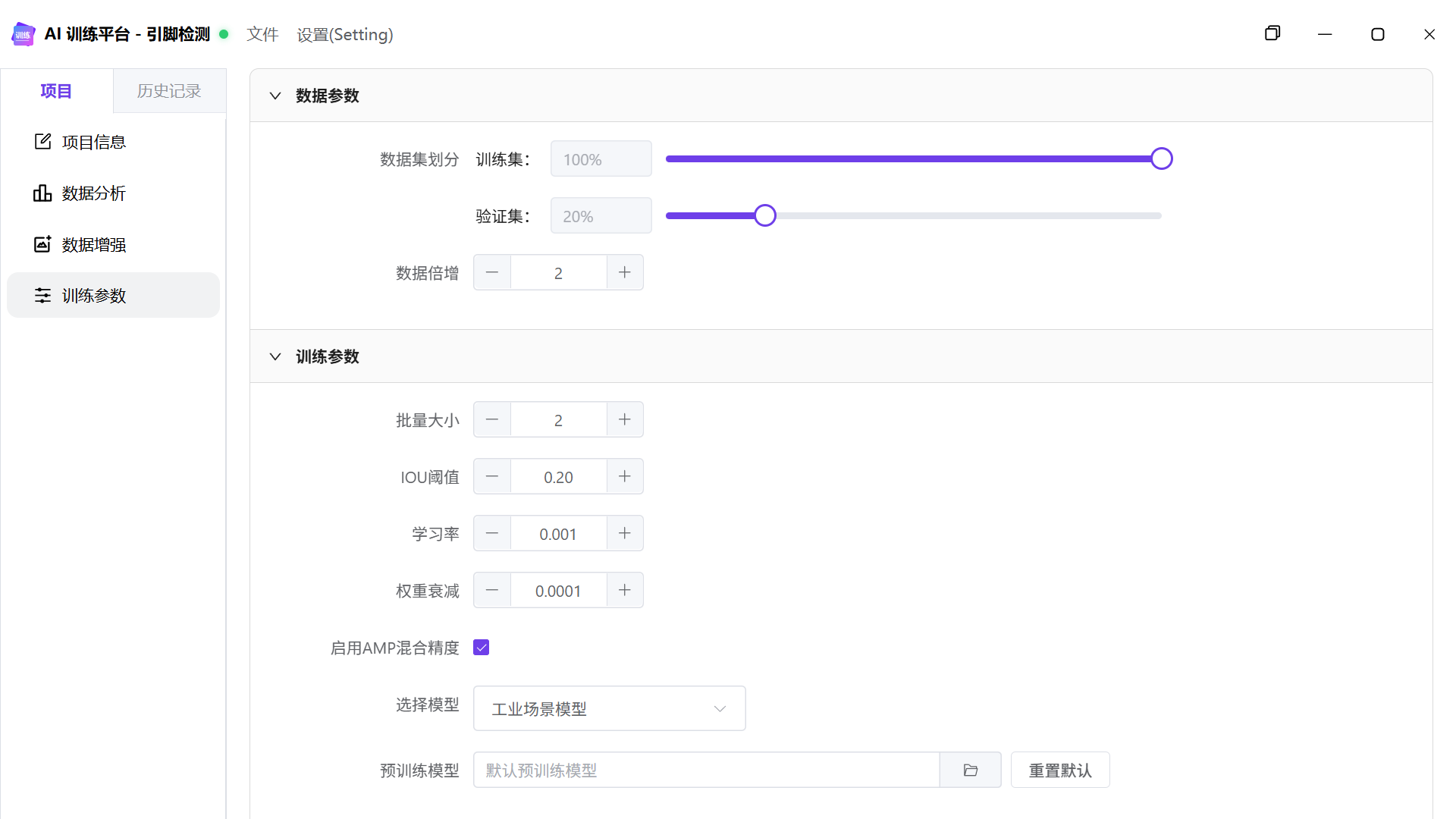The image size is (1456, 819).
Task: Increase 批量大小 with plus button
Action: (625, 419)
